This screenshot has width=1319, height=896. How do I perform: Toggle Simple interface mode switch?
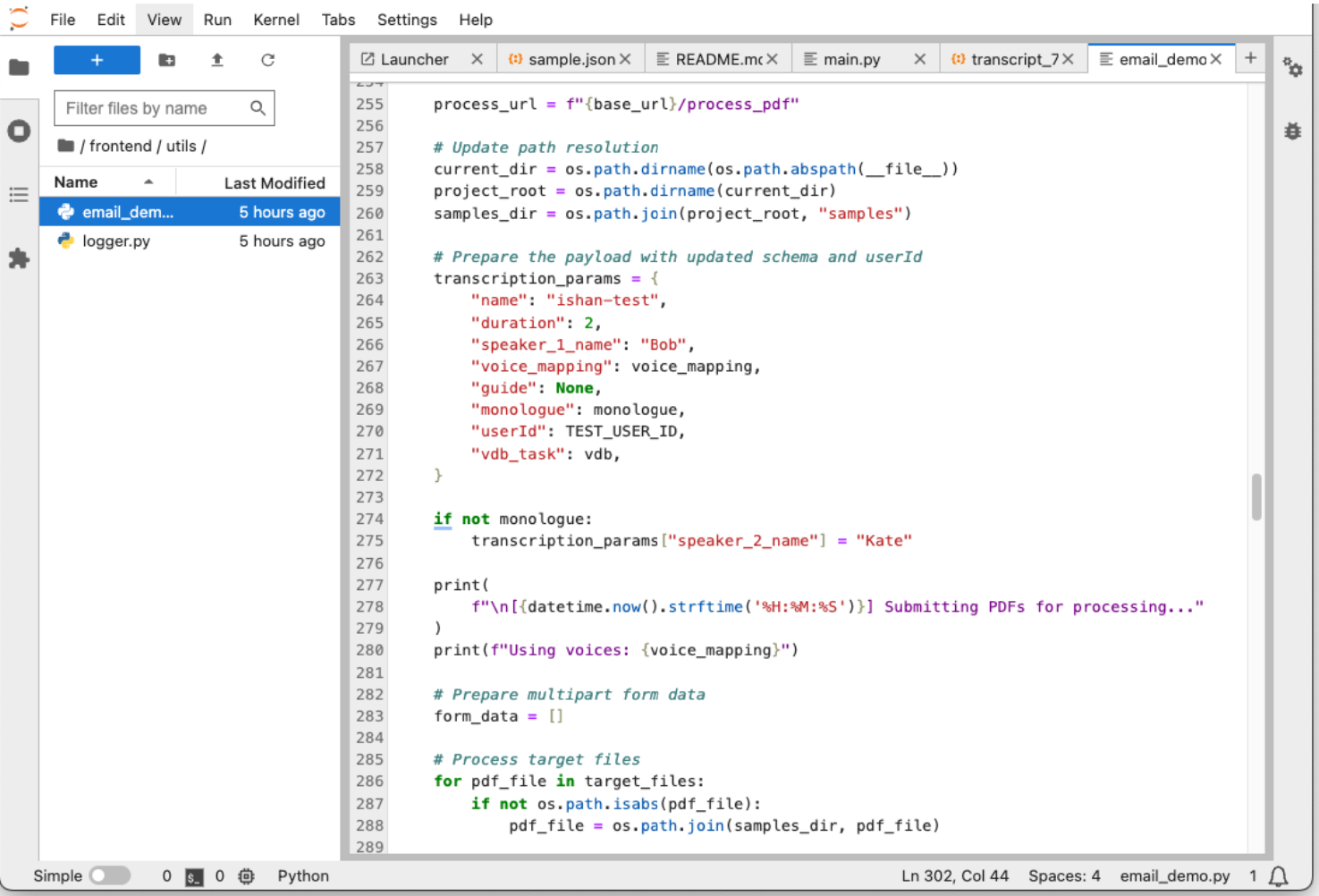pos(110,876)
